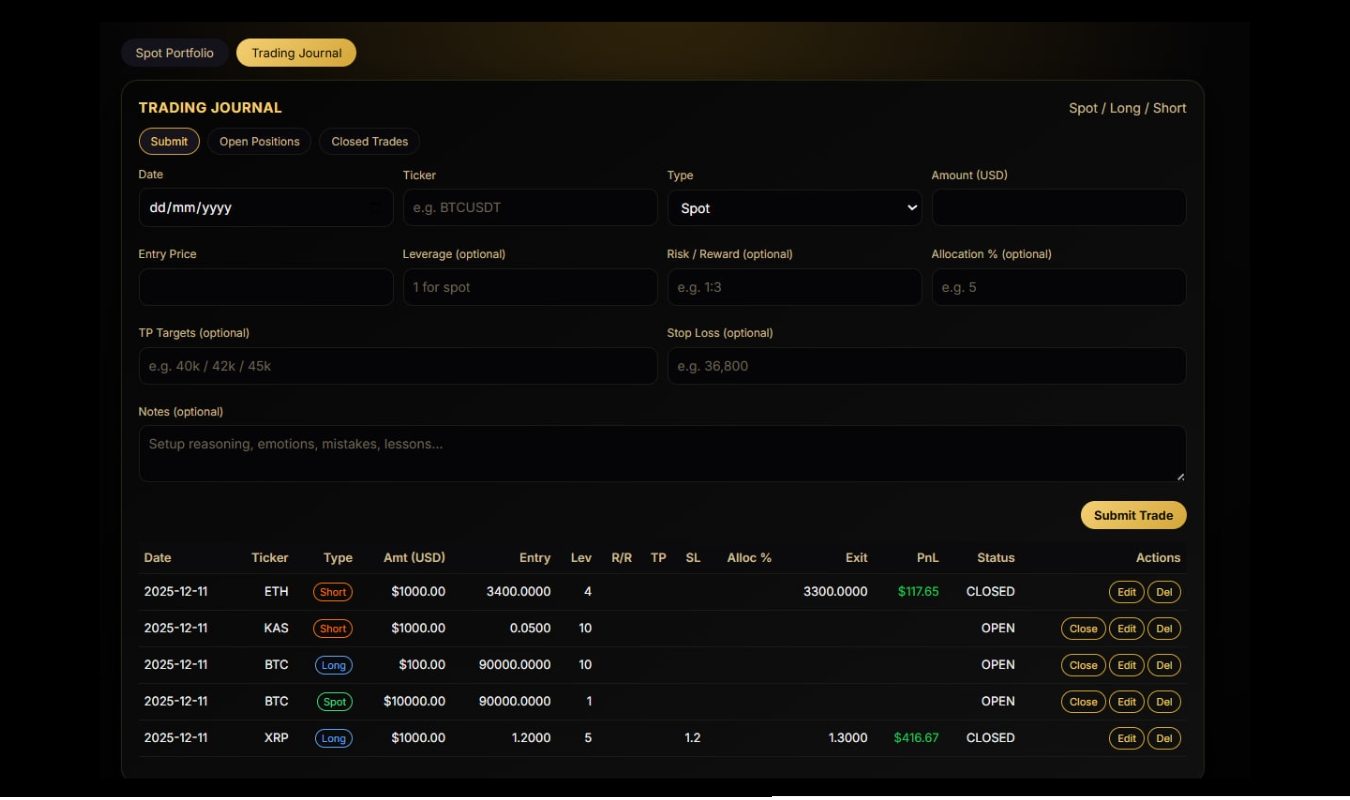
Task: Edit the ETH closed trade
Action: pyautogui.click(x=1126, y=591)
